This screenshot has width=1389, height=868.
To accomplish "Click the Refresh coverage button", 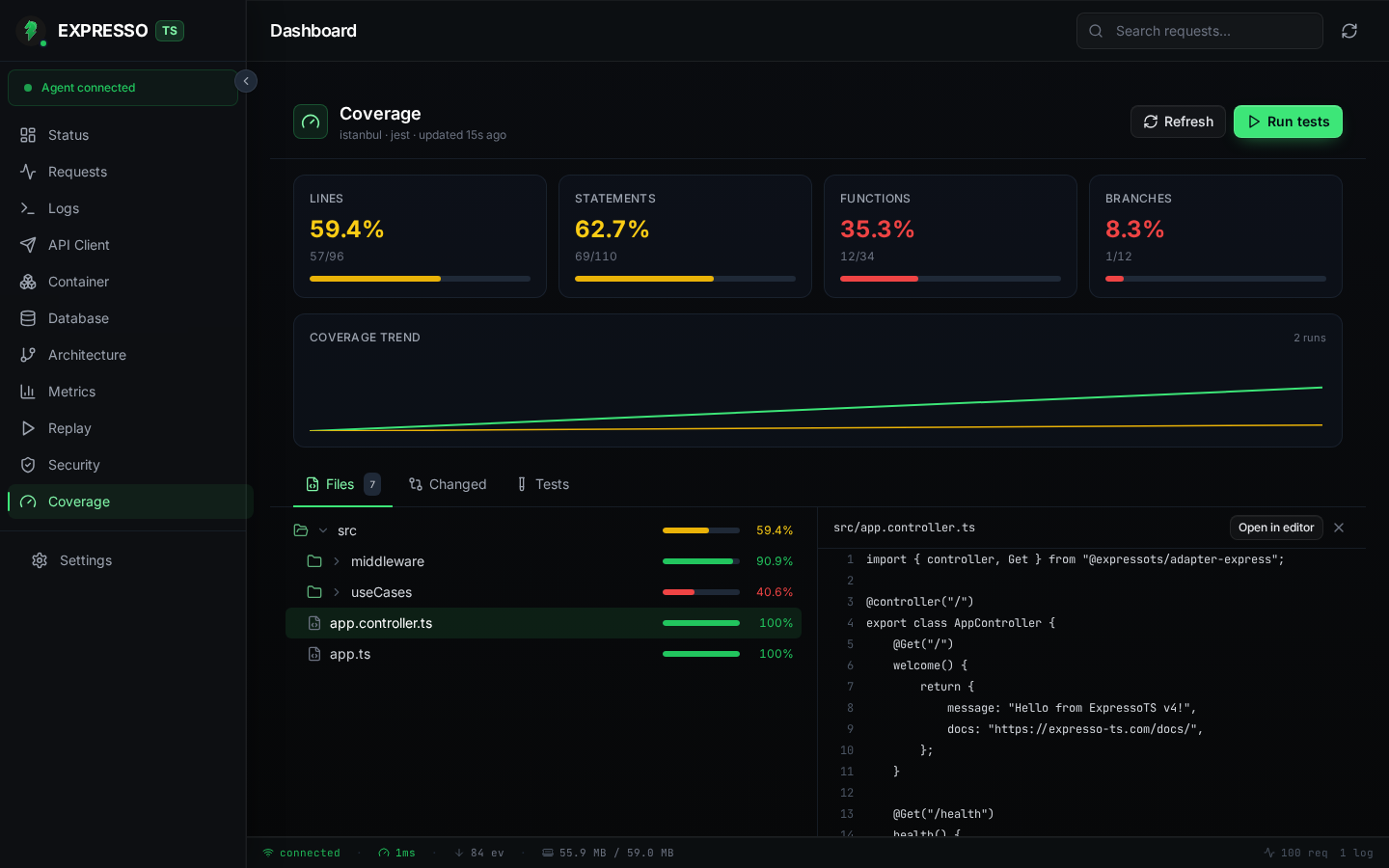I will click(x=1178, y=122).
